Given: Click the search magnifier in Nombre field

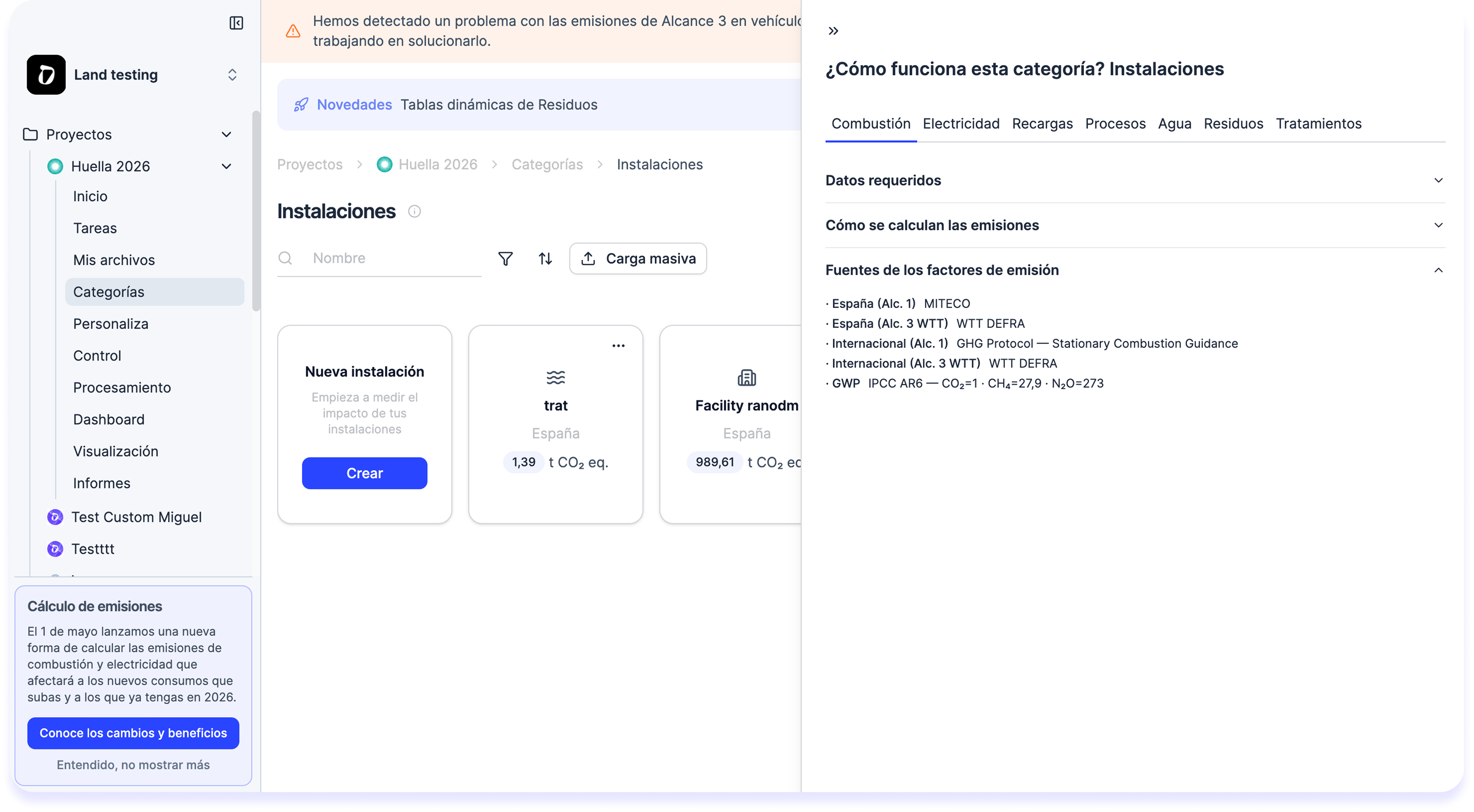Looking at the screenshot, I should pos(286,258).
